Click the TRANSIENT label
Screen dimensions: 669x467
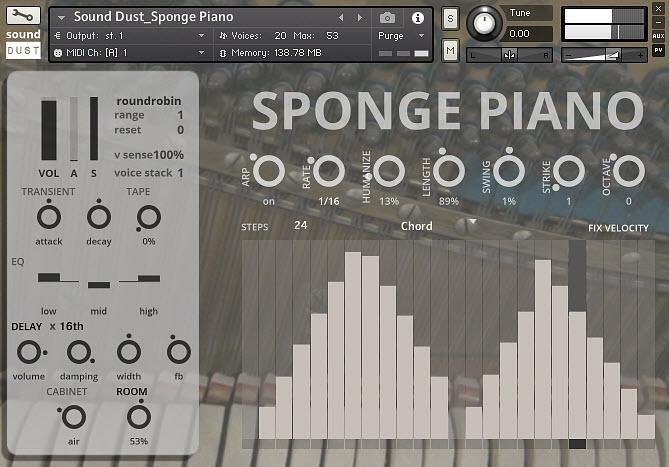click(48, 191)
